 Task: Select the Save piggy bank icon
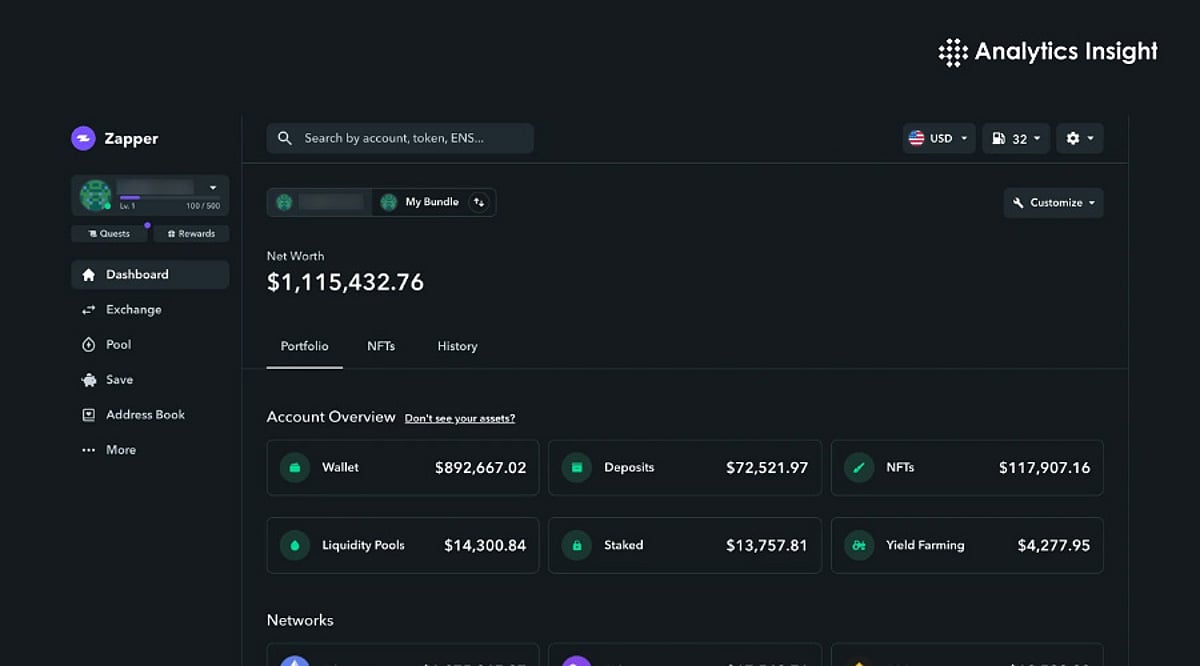click(88, 379)
